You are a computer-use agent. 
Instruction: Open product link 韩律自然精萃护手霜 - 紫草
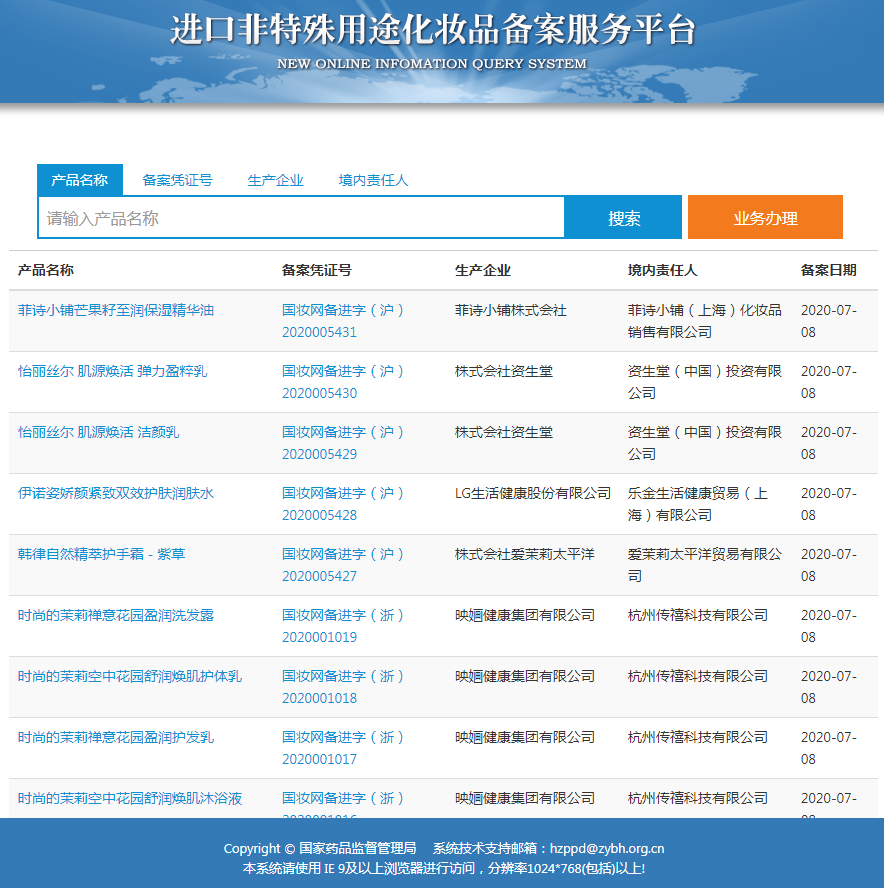pyautogui.click(x=101, y=554)
